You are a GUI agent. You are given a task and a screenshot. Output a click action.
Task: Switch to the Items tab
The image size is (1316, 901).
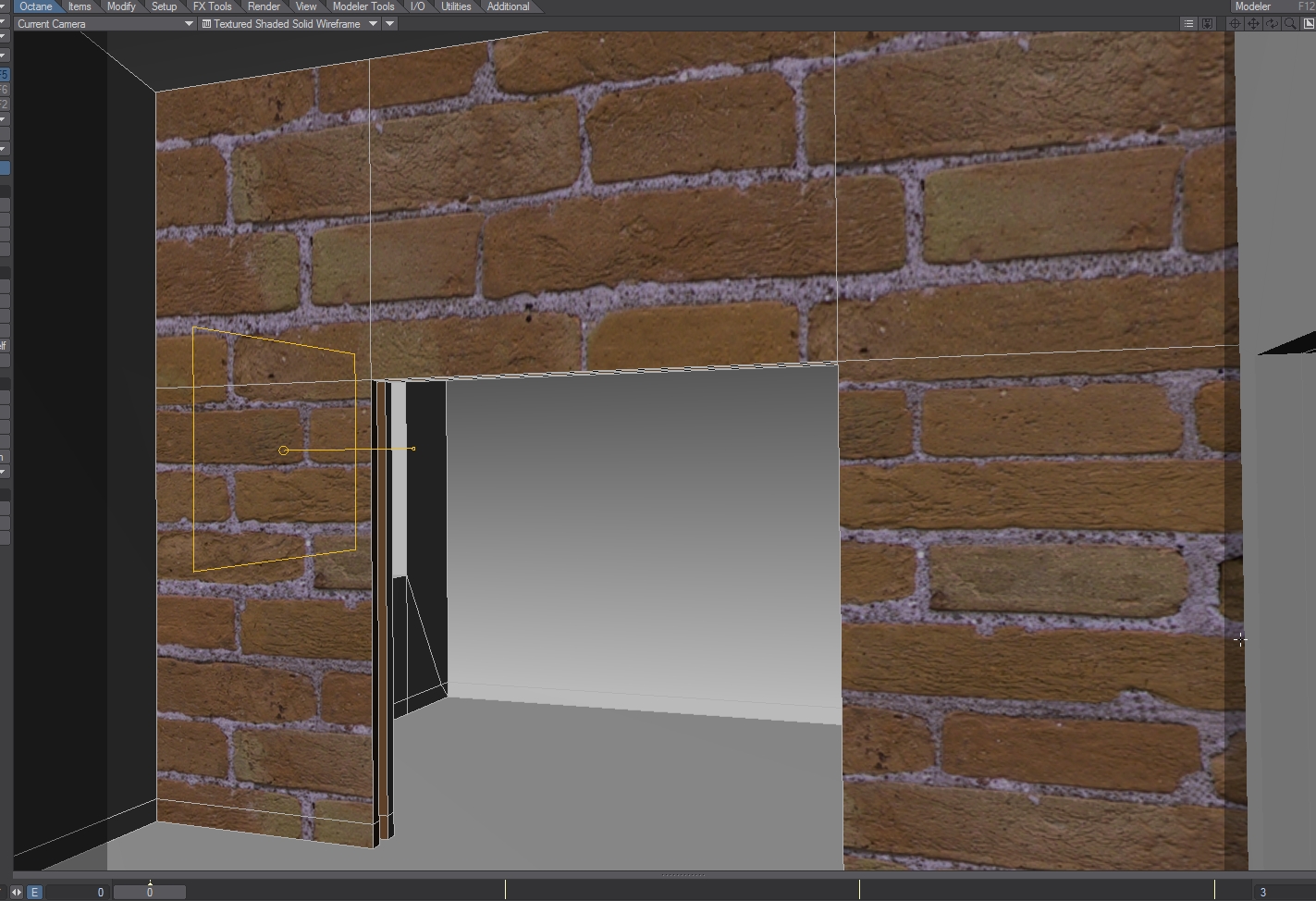pyautogui.click(x=80, y=6)
